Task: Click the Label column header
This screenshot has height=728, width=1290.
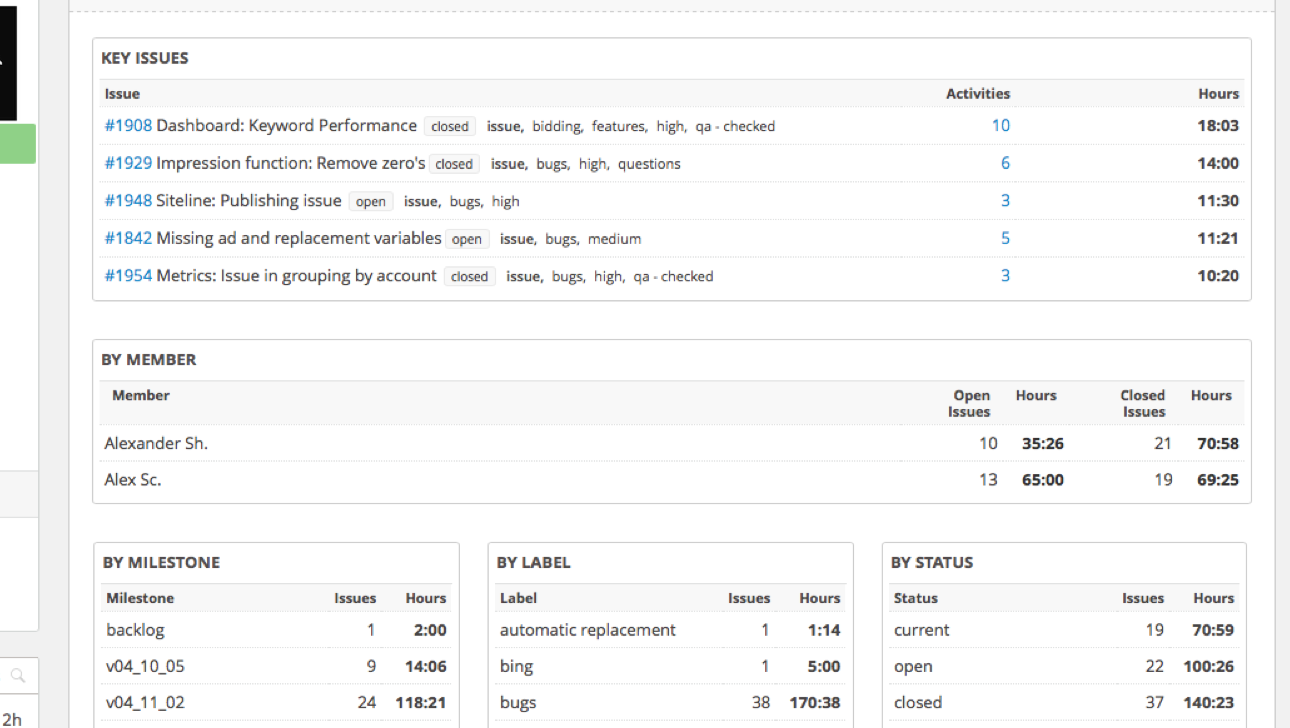Action: (518, 598)
